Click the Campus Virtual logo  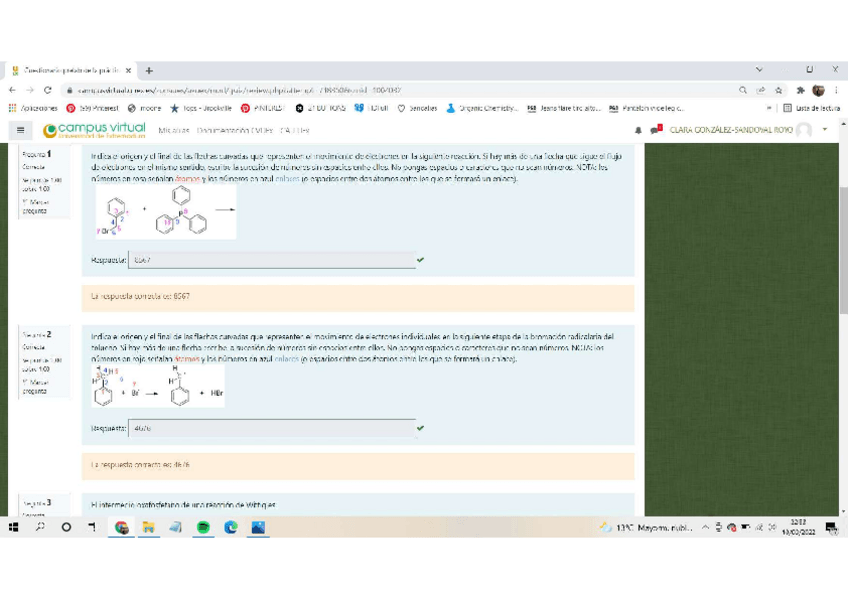click(x=95, y=130)
